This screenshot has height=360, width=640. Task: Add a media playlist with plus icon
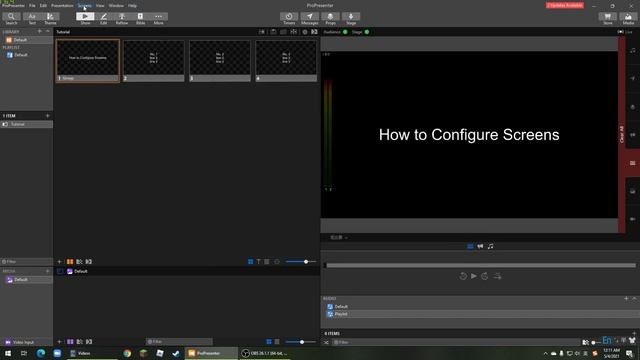(x=47, y=271)
